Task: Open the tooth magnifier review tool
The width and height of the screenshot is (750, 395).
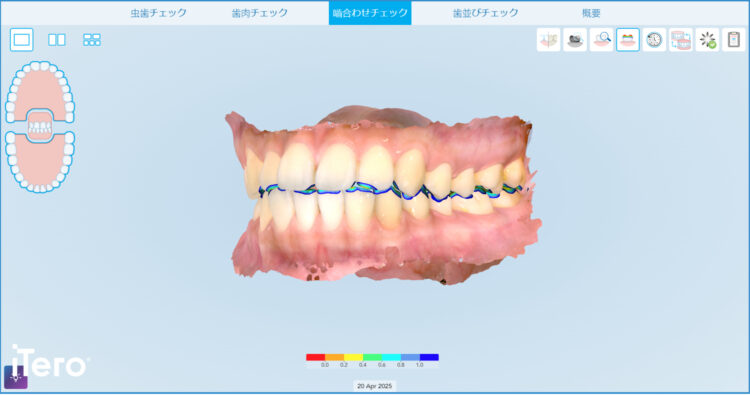Action: tap(601, 40)
